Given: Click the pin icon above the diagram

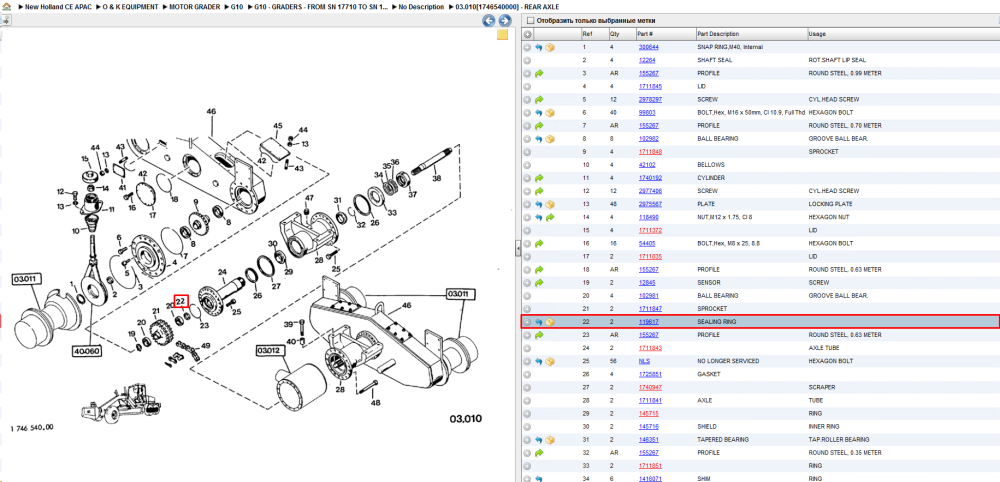Looking at the screenshot, I should point(5,20).
